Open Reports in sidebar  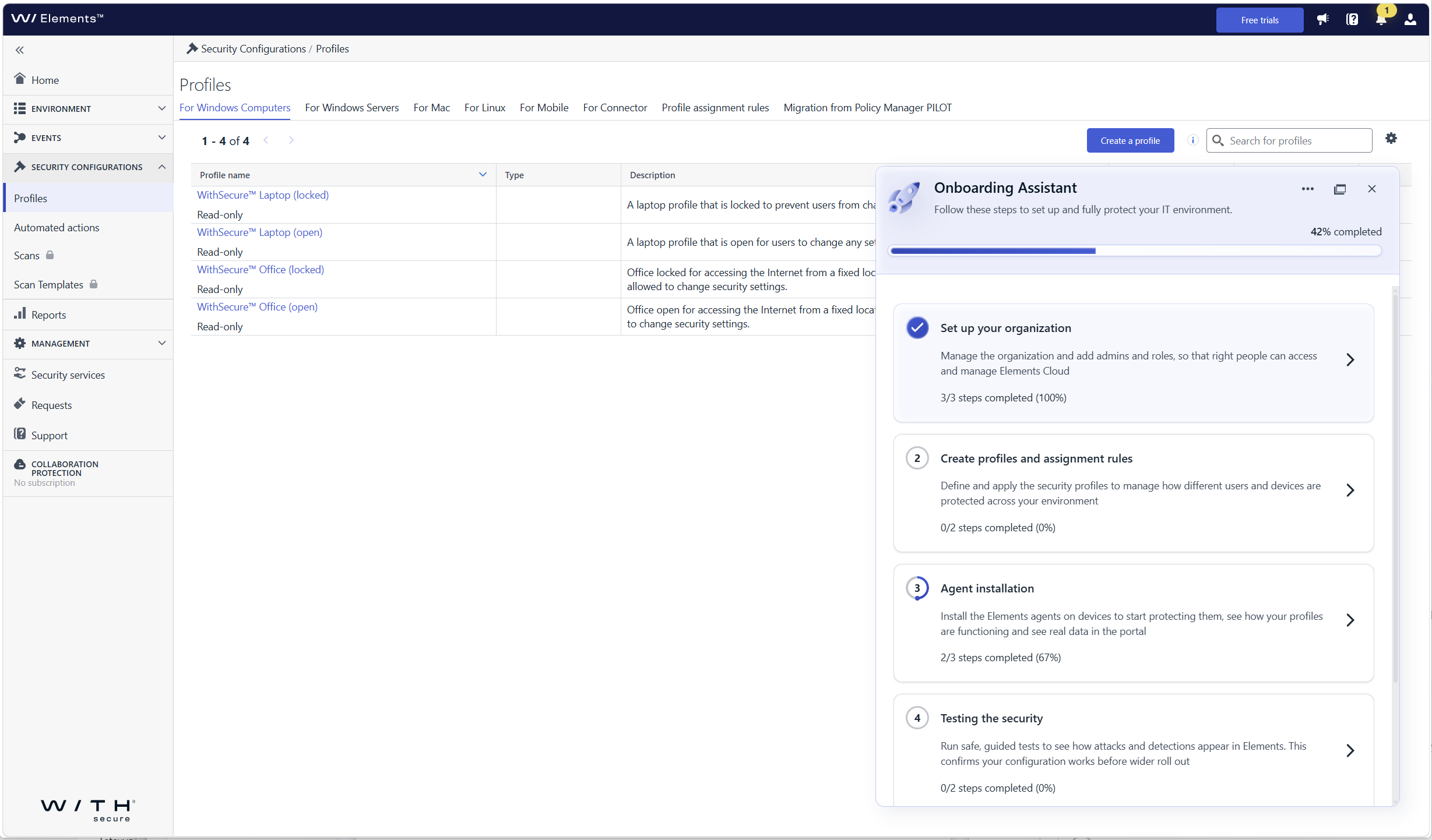[87, 315]
